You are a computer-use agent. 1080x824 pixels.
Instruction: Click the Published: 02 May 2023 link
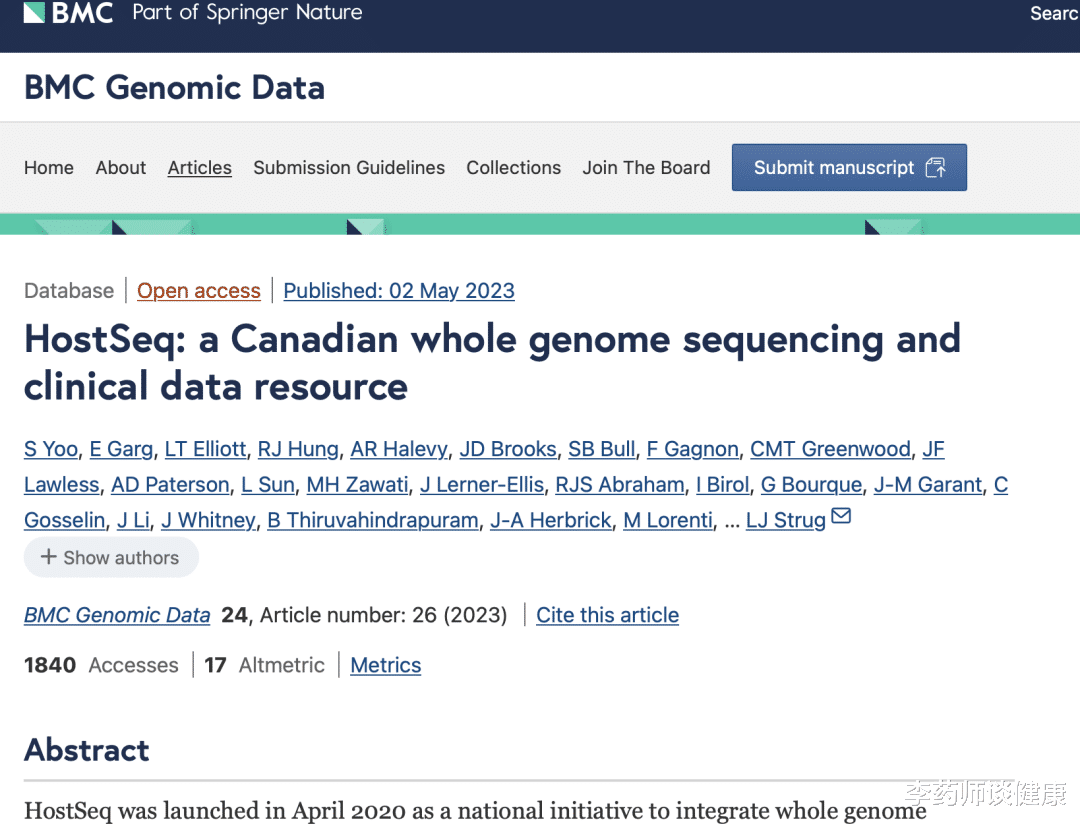pos(399,291)
